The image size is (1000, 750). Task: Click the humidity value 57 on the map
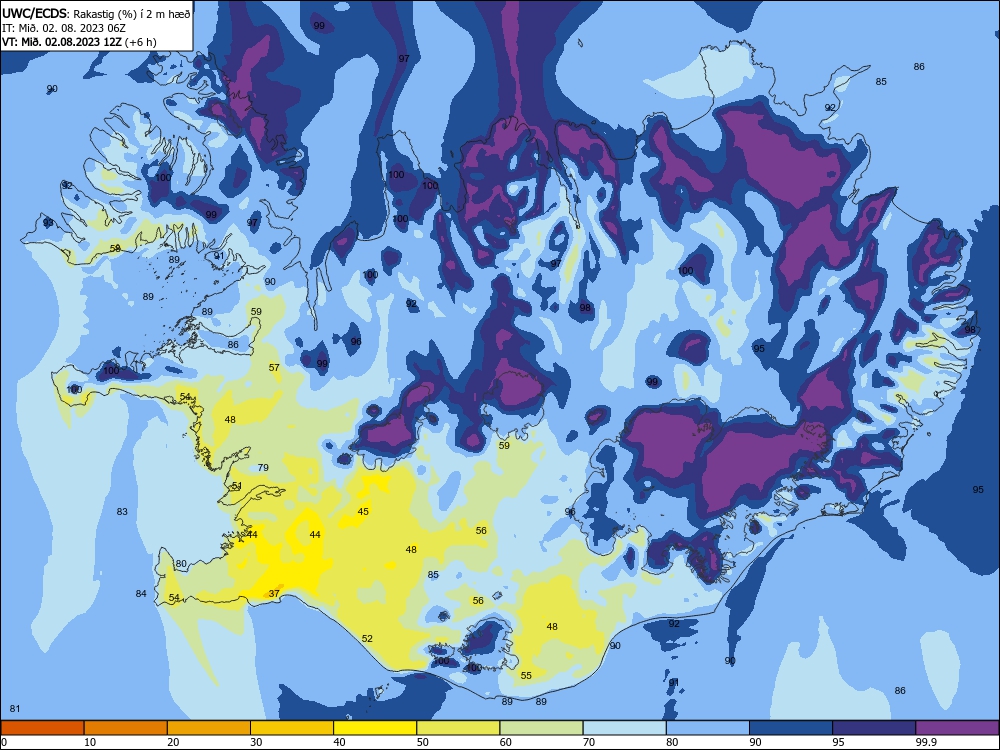[274, 367]
